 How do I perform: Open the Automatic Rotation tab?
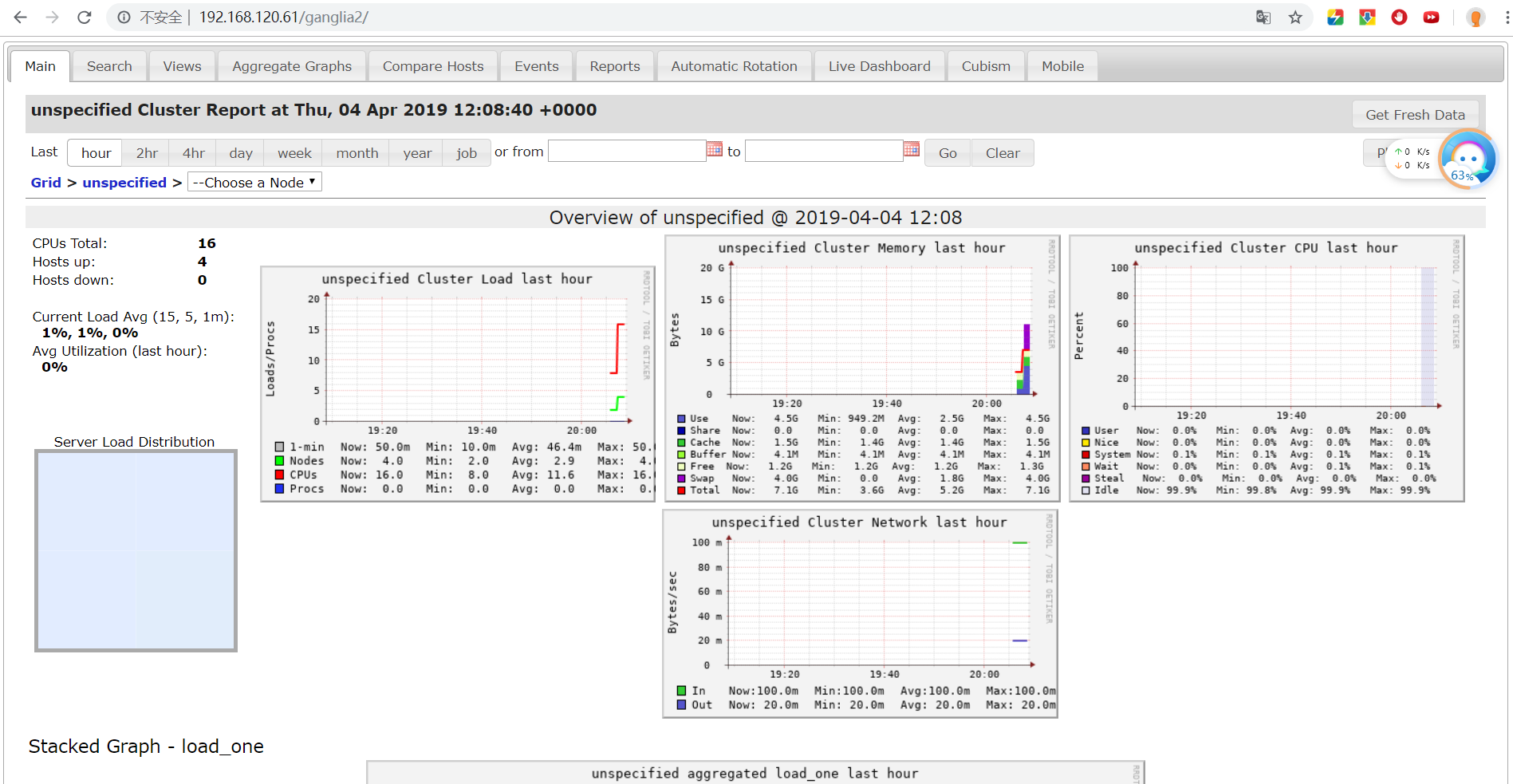tap(734, 66)
